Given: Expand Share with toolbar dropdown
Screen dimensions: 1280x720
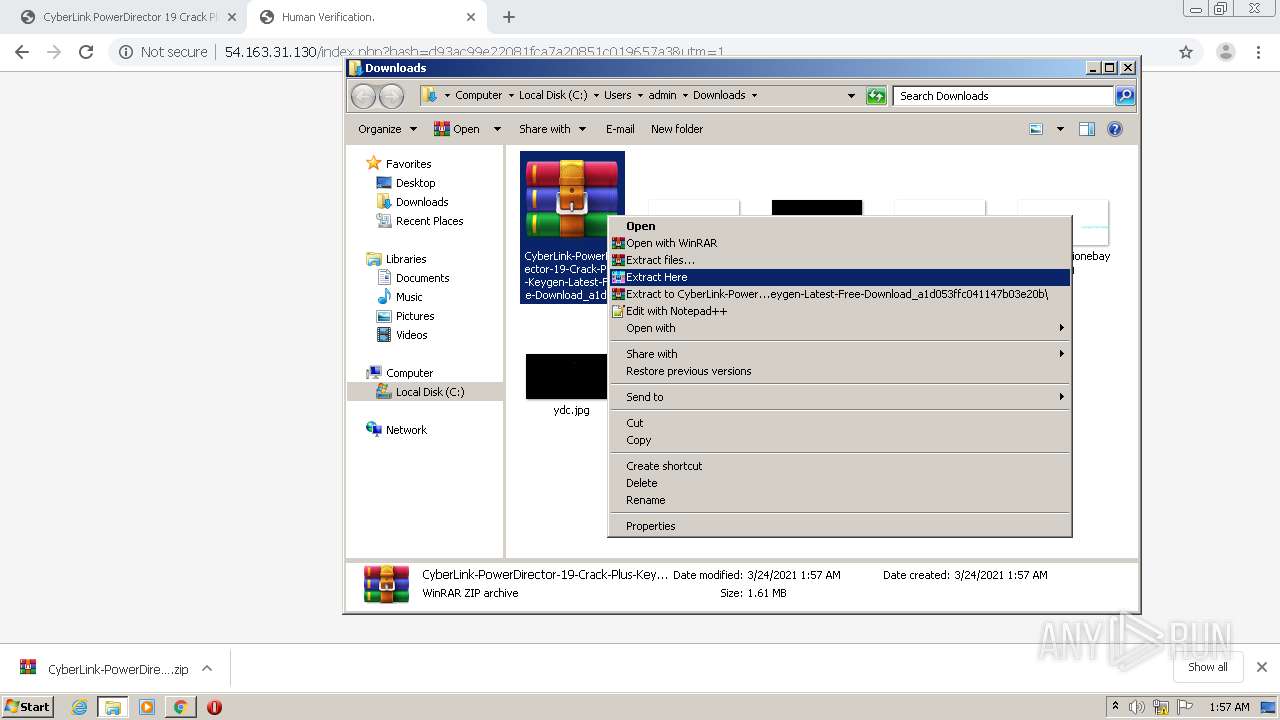Looking at the screenshot, I should 551,129.
